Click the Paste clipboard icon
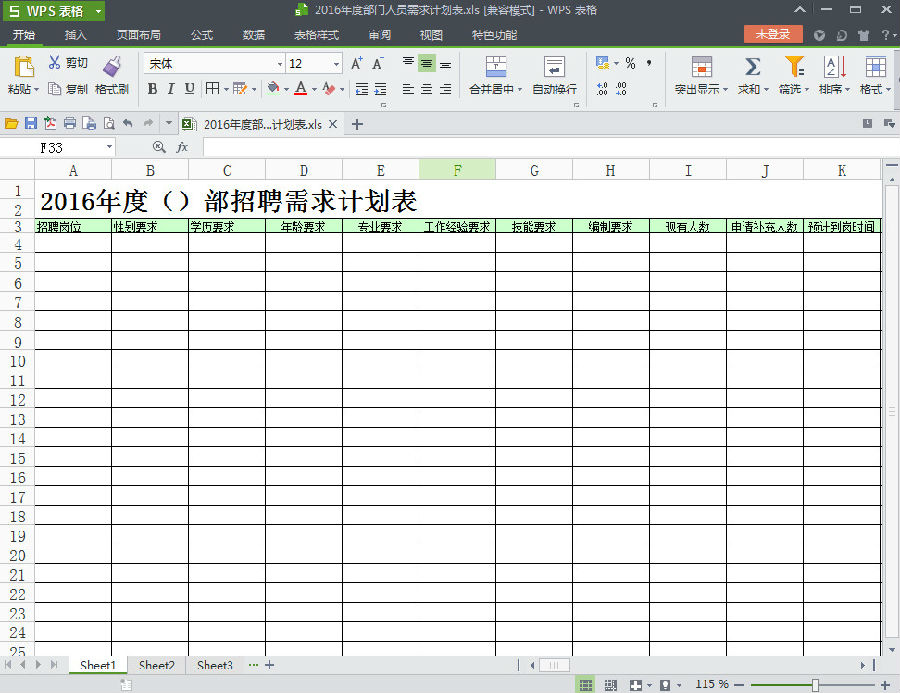This screenshot has height=693, width=900. pos(24,67)
